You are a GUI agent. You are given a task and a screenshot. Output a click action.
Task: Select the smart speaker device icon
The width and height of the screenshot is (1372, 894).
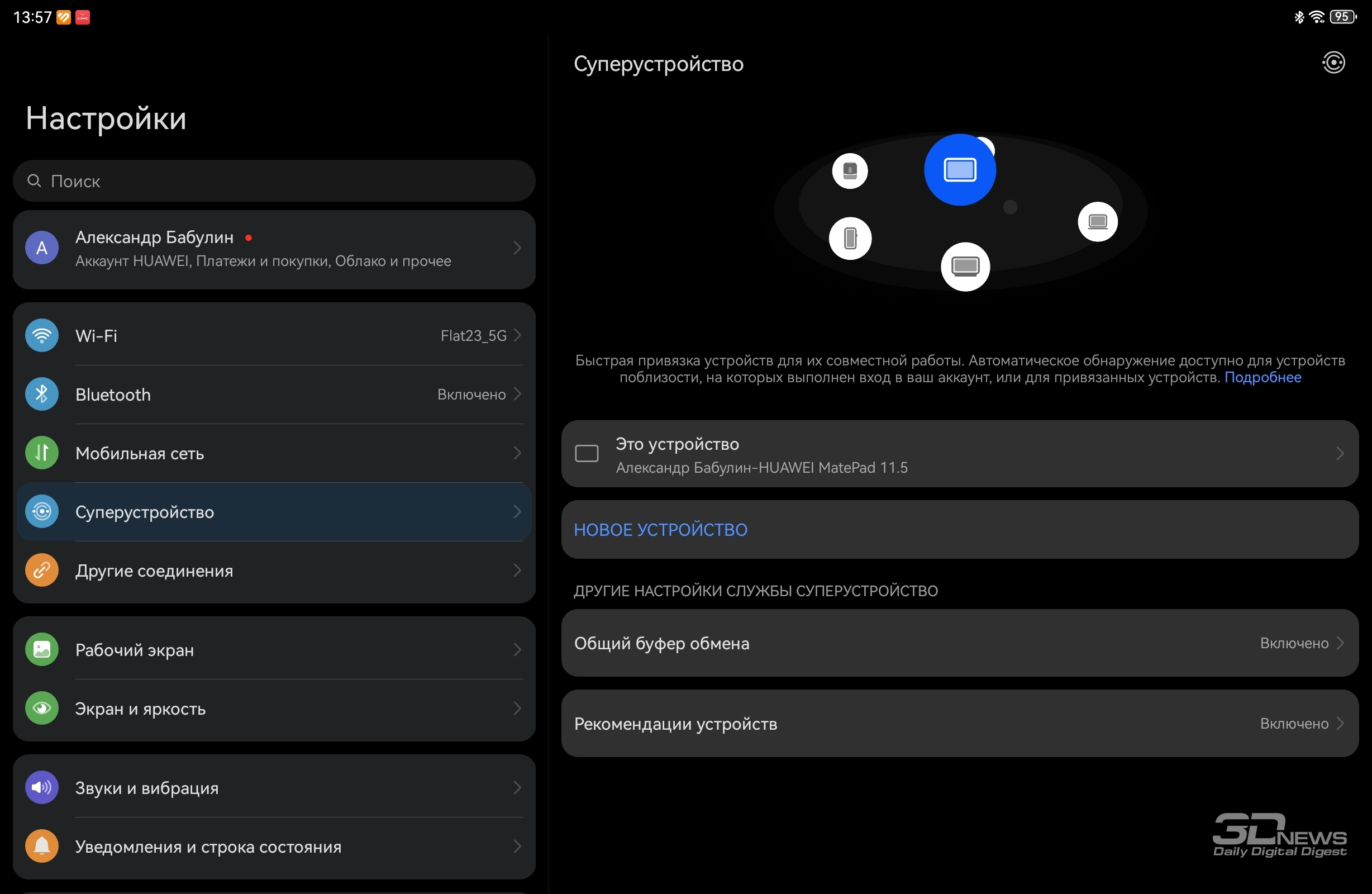point(850,171)
